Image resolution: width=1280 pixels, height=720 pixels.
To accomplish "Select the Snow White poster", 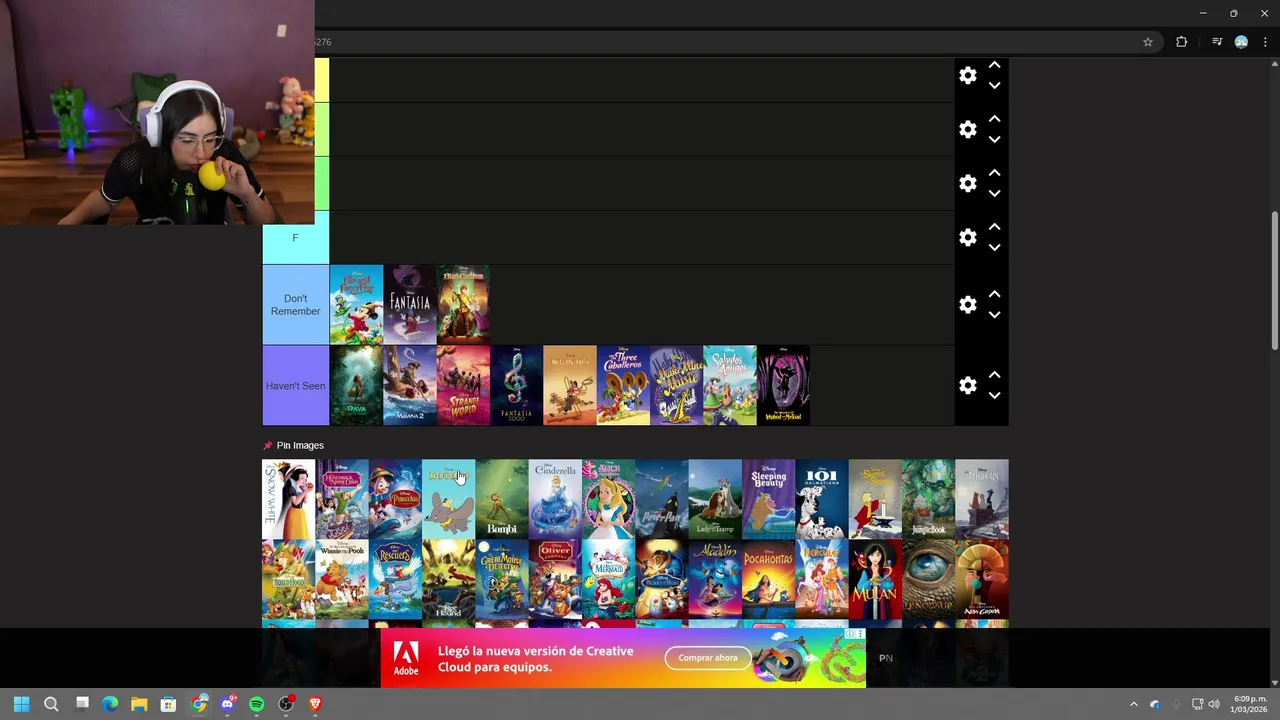I will tap(288, 499).
